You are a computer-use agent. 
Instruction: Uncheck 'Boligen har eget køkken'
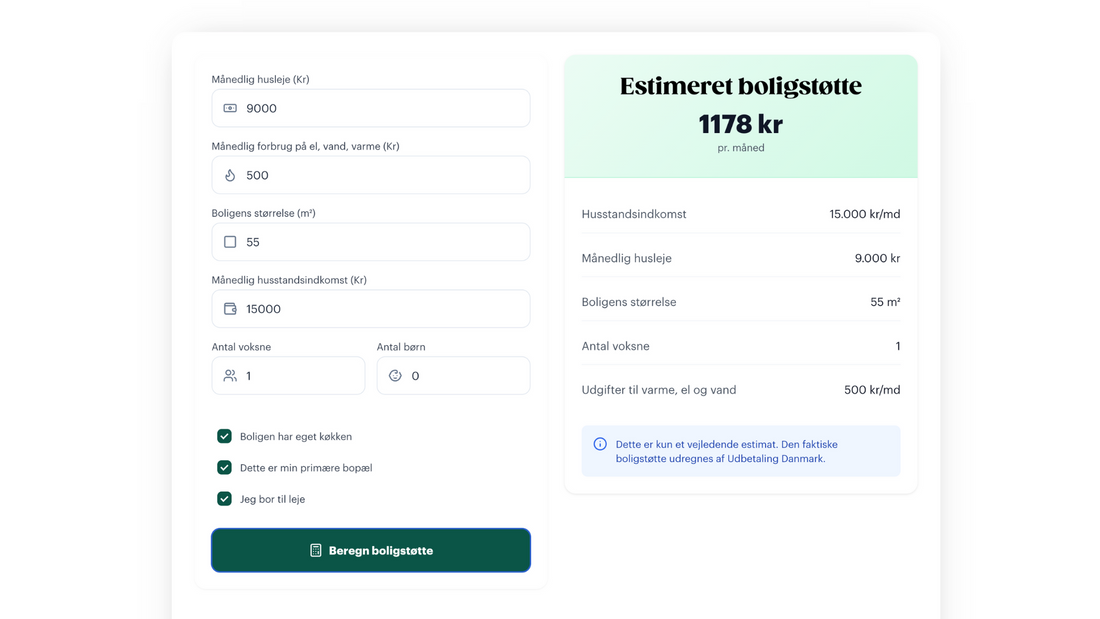225,436
